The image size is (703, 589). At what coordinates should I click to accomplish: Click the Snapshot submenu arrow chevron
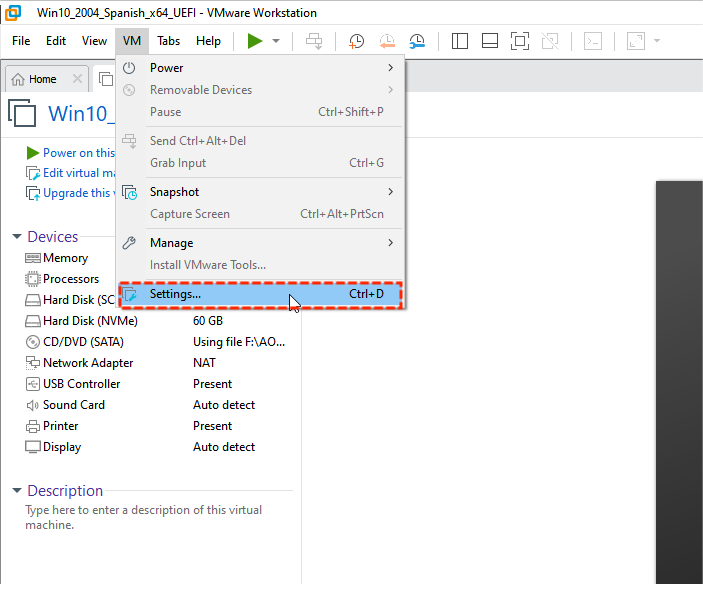pyautogui.click(x=391, y=192)
